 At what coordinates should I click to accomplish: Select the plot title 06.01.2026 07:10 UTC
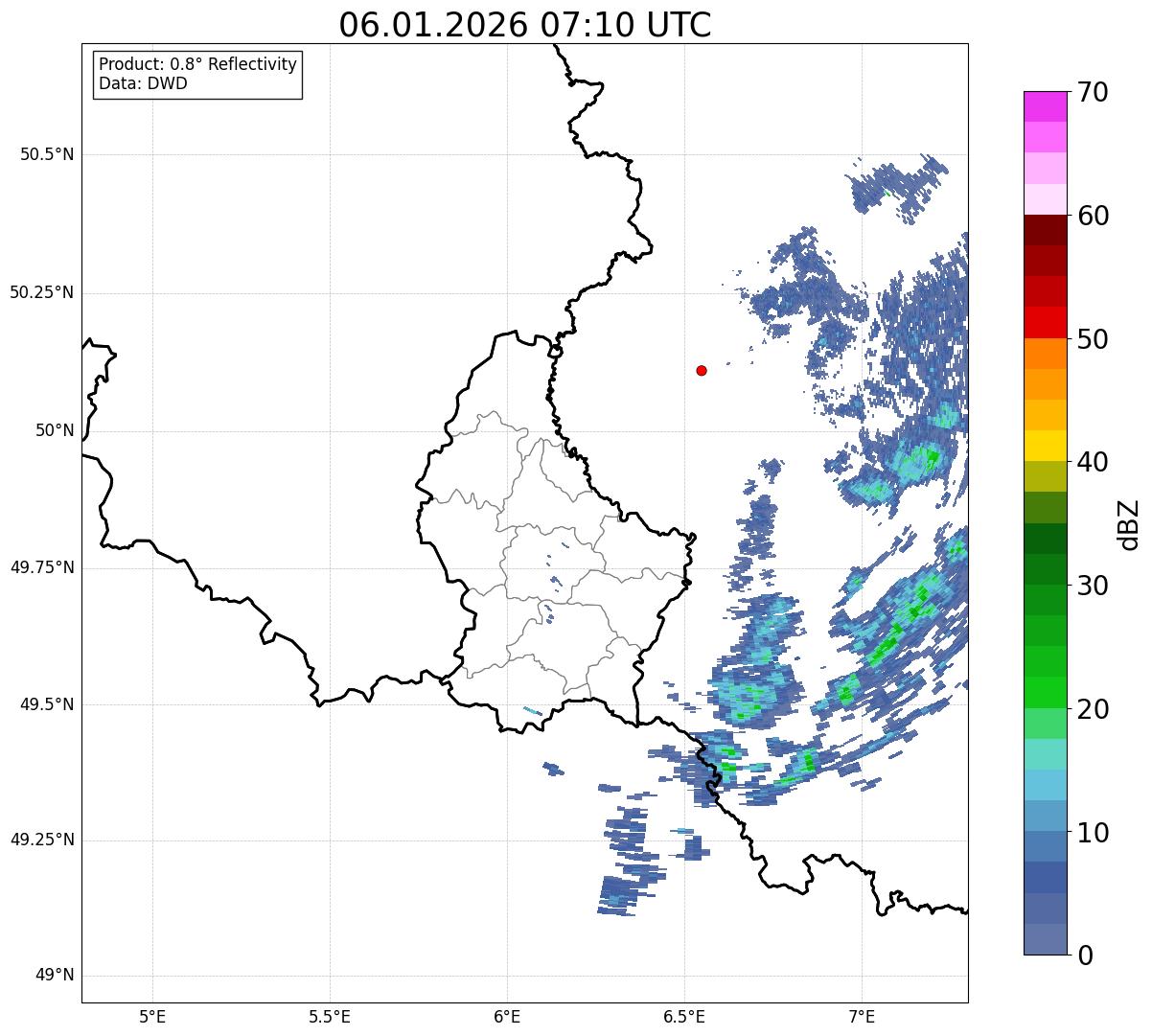coord(525,25)
